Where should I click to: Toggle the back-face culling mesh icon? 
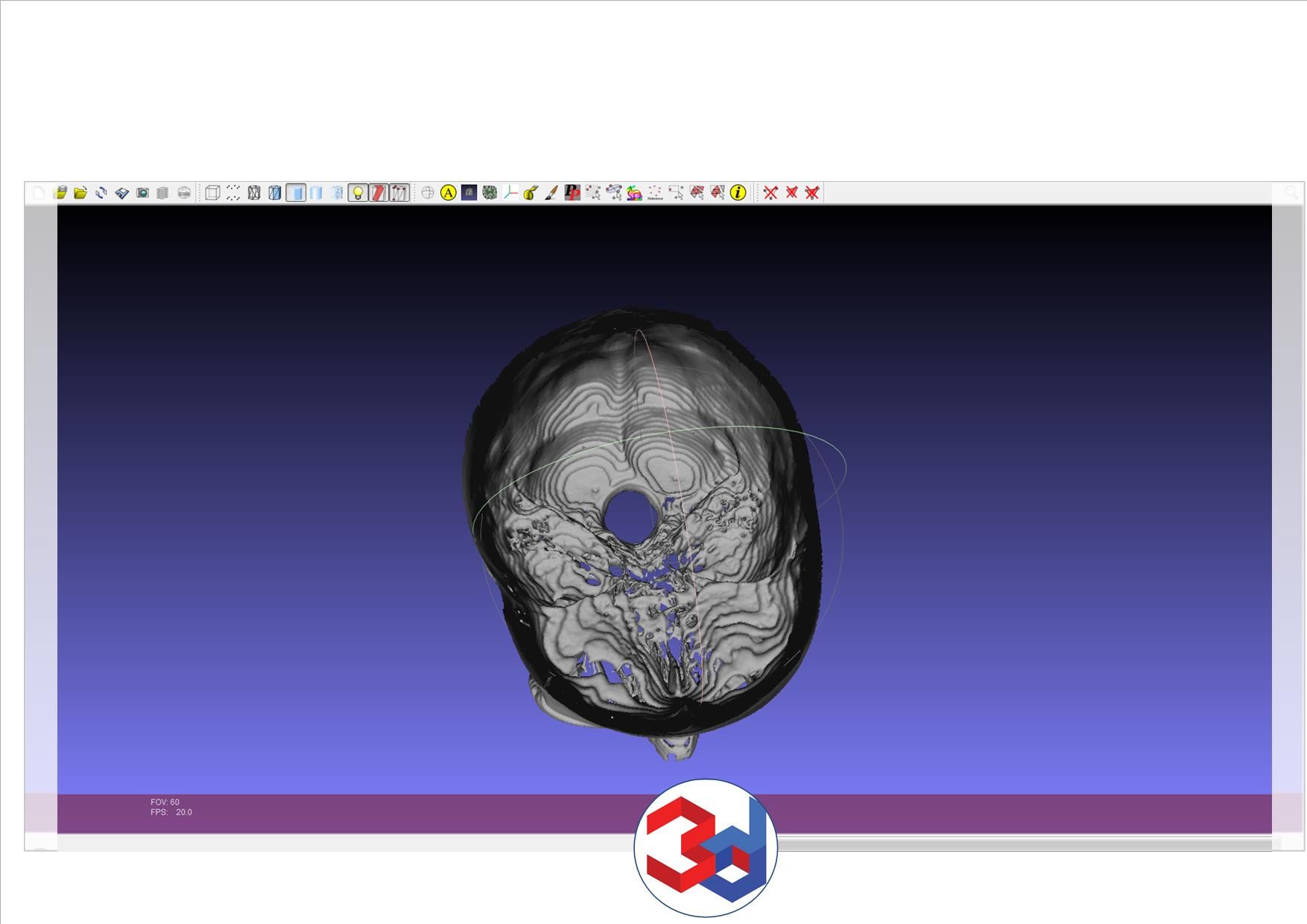coord(399,193)
